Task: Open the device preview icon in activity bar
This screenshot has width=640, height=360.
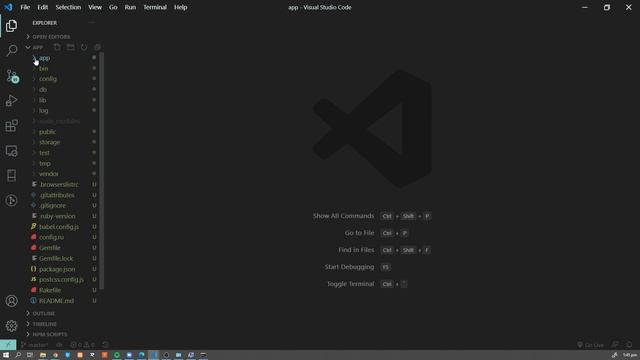Action: pos(11,176)
